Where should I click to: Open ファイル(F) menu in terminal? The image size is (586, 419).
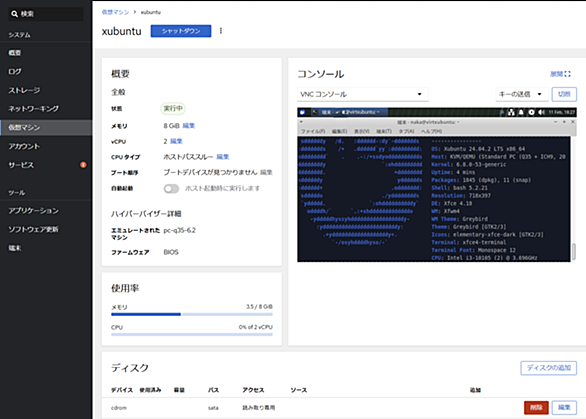click(x=313, y=131)
